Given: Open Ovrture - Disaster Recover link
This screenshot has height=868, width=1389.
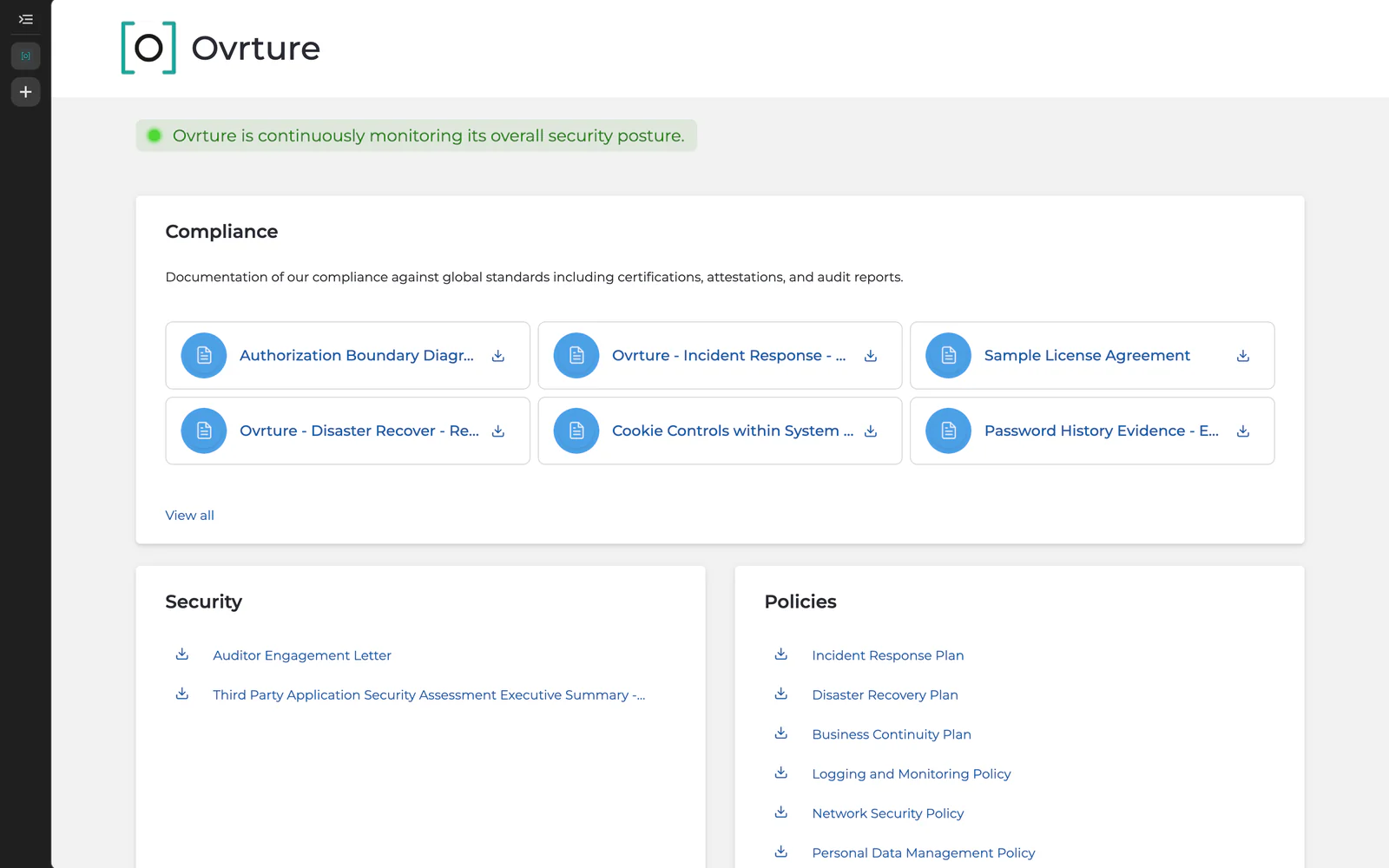Looking at the screenshot, I should point(359,431).
